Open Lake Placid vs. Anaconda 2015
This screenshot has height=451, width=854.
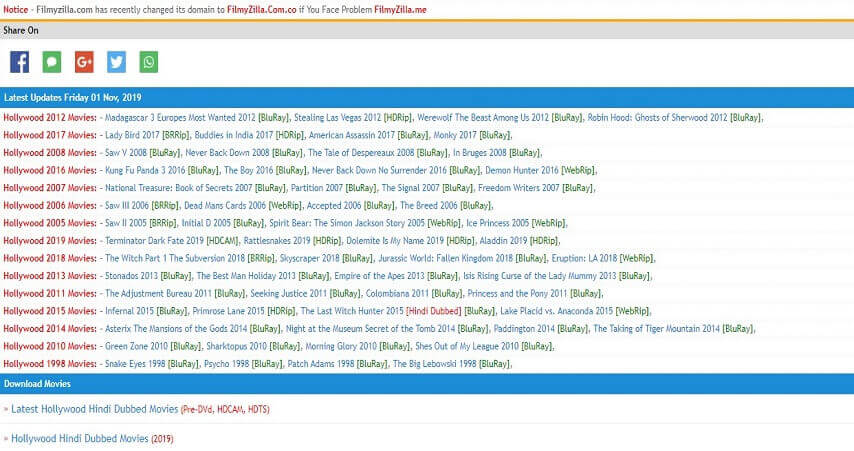(x=575, y=311)
